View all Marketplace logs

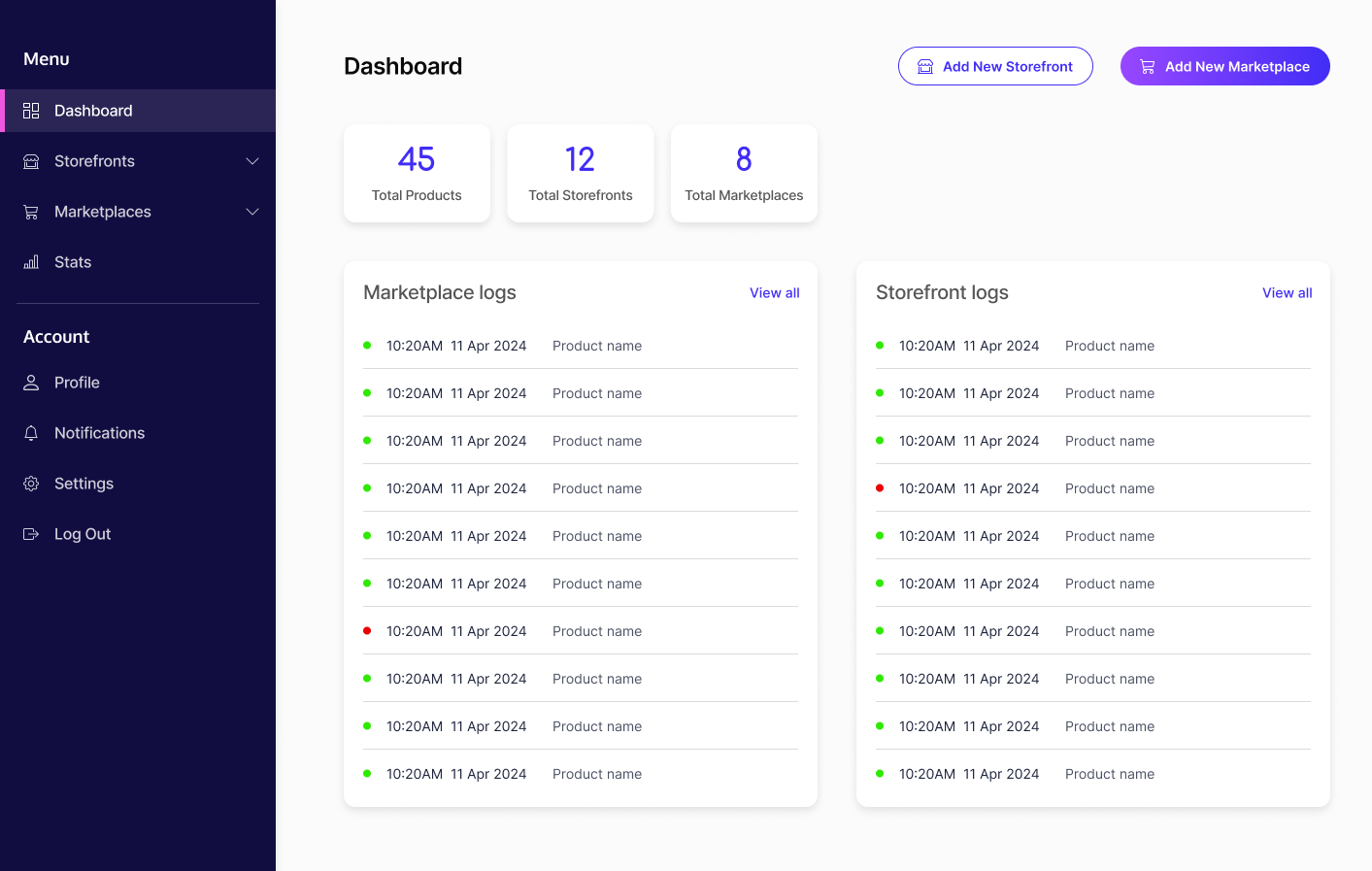[774, 293]
